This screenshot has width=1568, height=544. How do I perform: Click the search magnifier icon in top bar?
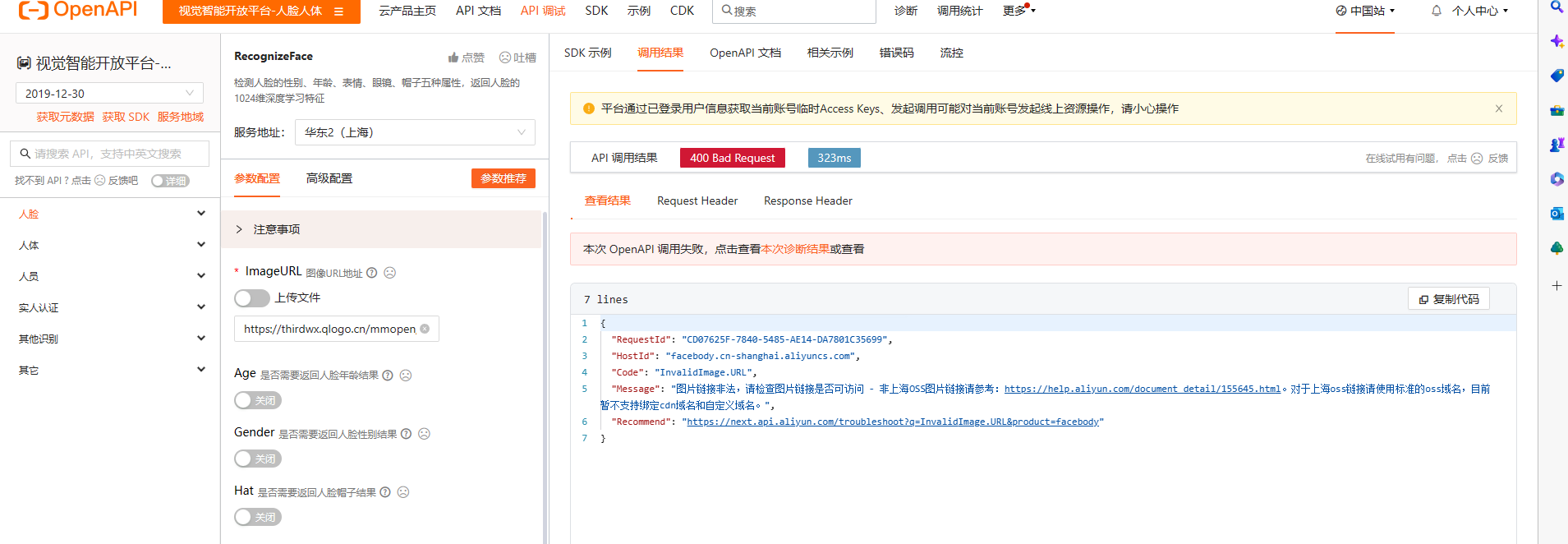point(727,11)
